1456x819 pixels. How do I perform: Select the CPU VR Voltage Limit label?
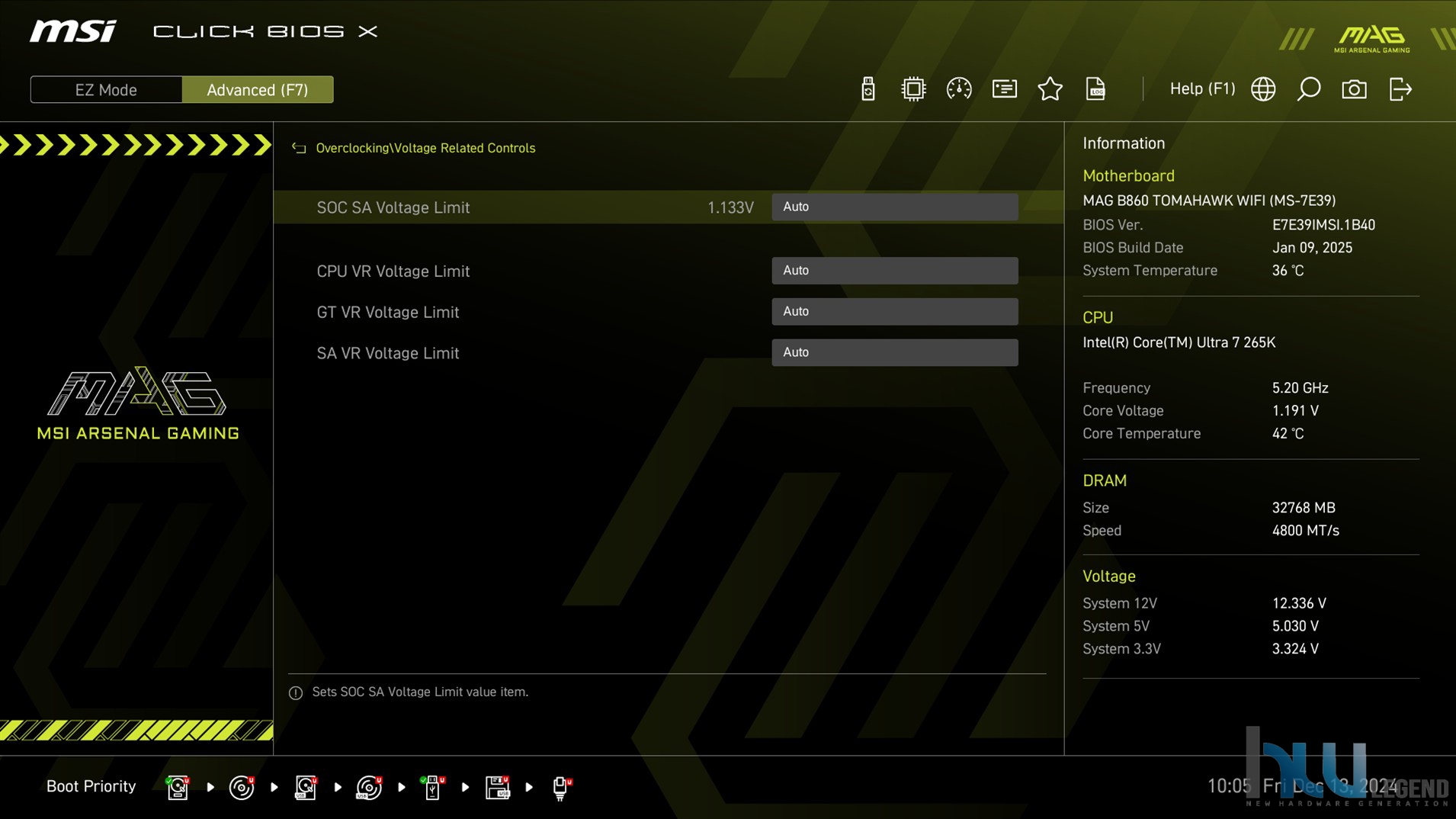point(393,271)
